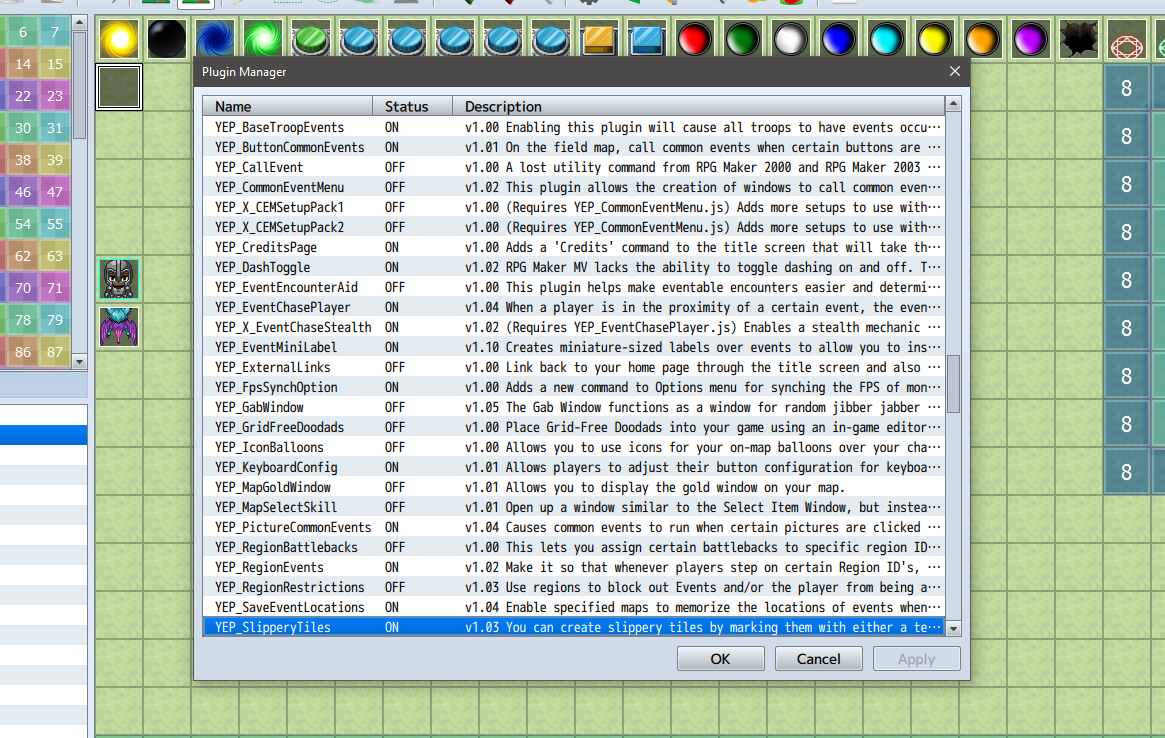The width and height of the screenshot is (1165, 738).
Task: Select YEP_ExternalLinks plugin row
Action: (x=574, y=367)
